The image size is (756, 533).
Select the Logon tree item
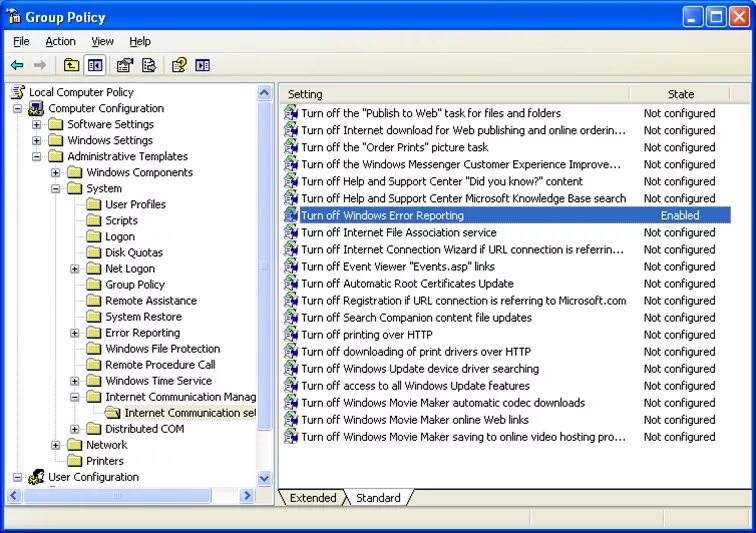(x=120, y=237)
